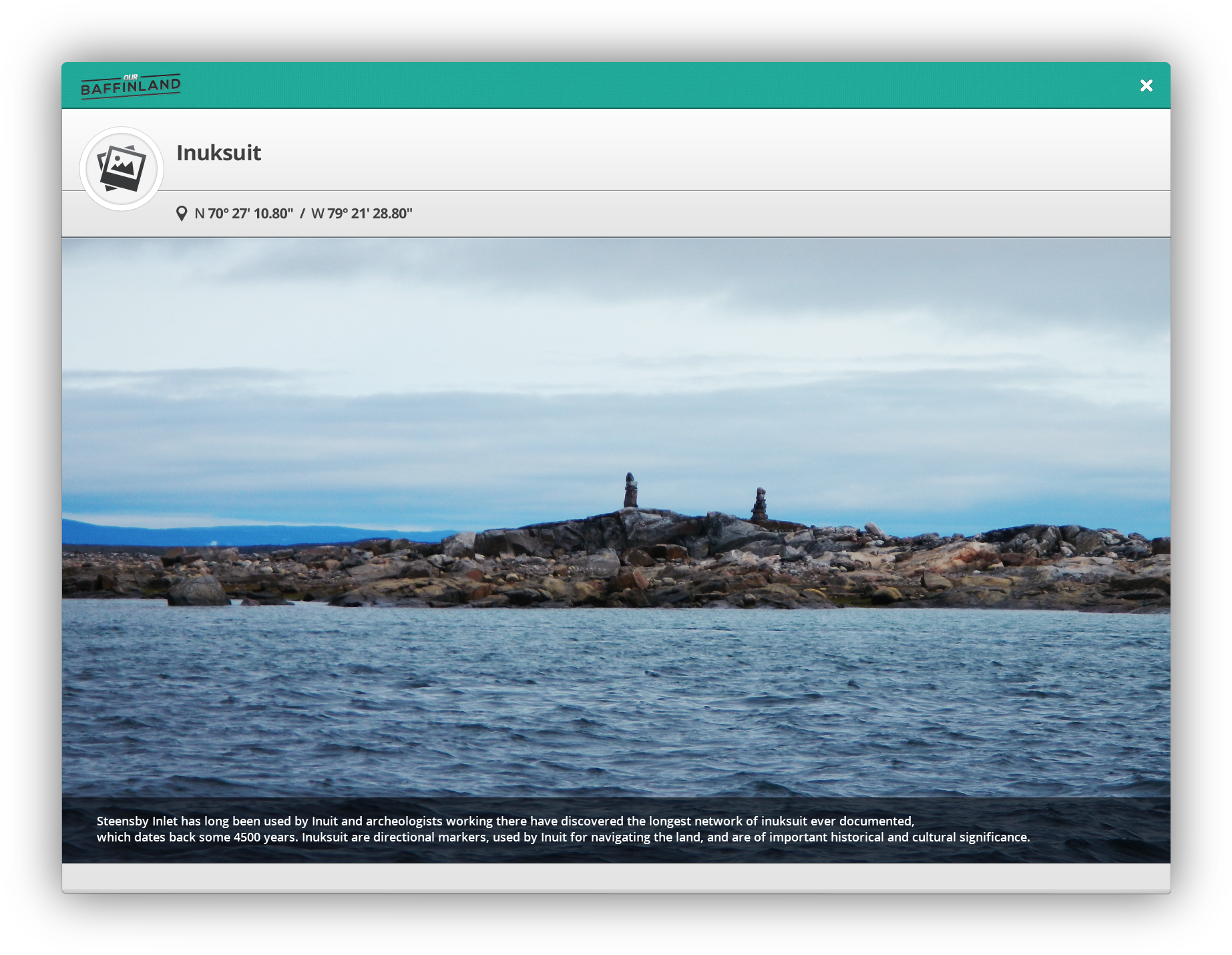The image size is (1232, 955).
Task: Click the coordinates N 70° 27' 10.80"
Action: pyautogui.click(x=244, y=214)
